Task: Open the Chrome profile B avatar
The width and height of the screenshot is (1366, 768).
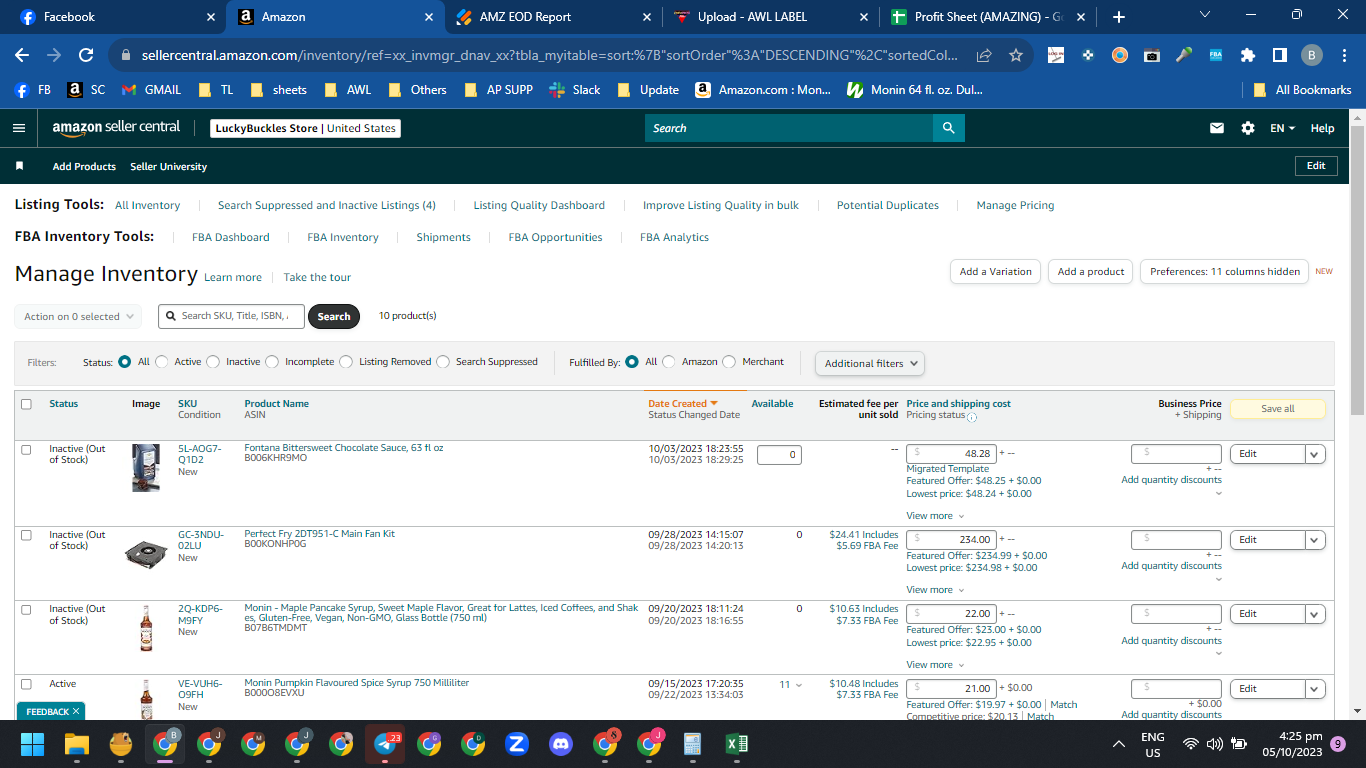Action: [1312, 56]
